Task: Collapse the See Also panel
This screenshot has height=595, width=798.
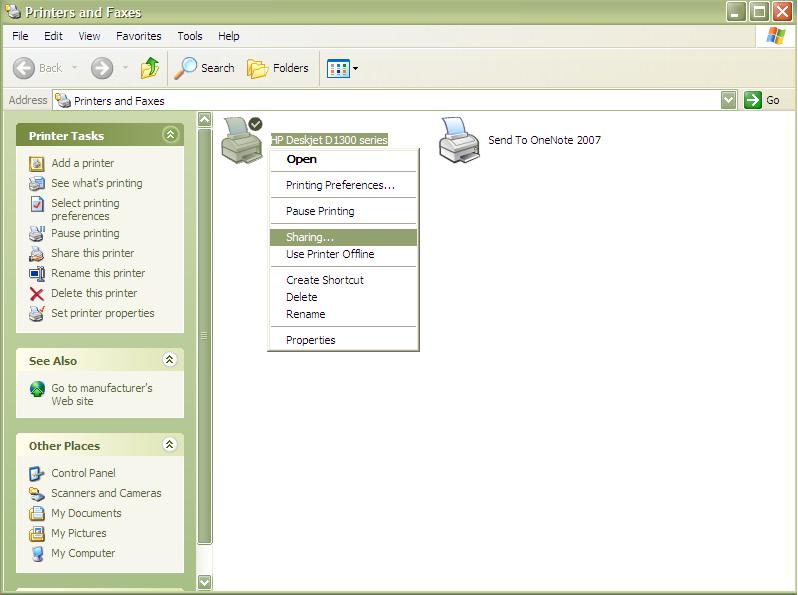Action: [x=169, y=360]
